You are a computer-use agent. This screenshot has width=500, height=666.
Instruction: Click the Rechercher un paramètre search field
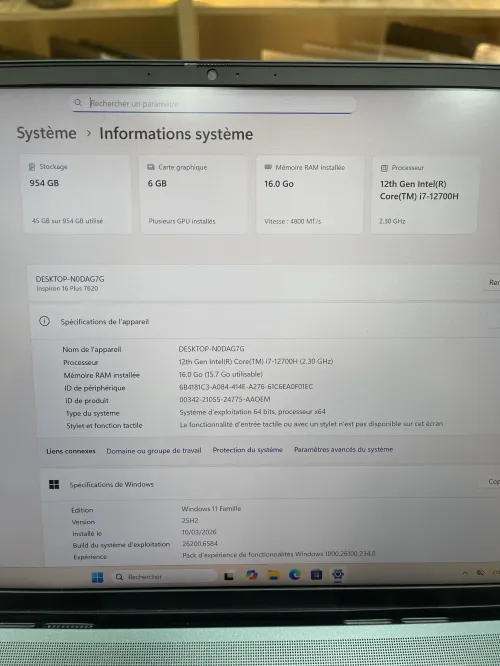(214, 103)
